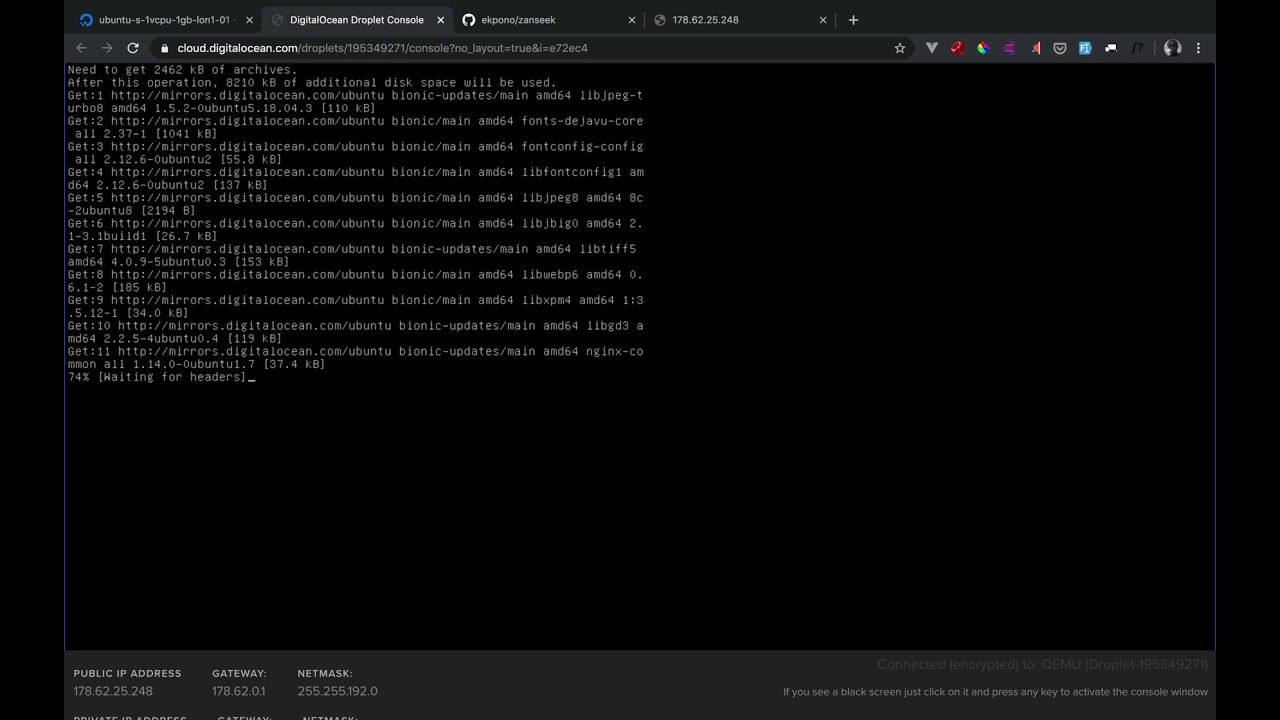This screenshot has height=720, width=1280.
Task: Open the blue and red striped extension icon
Action: pos(1009,48)
